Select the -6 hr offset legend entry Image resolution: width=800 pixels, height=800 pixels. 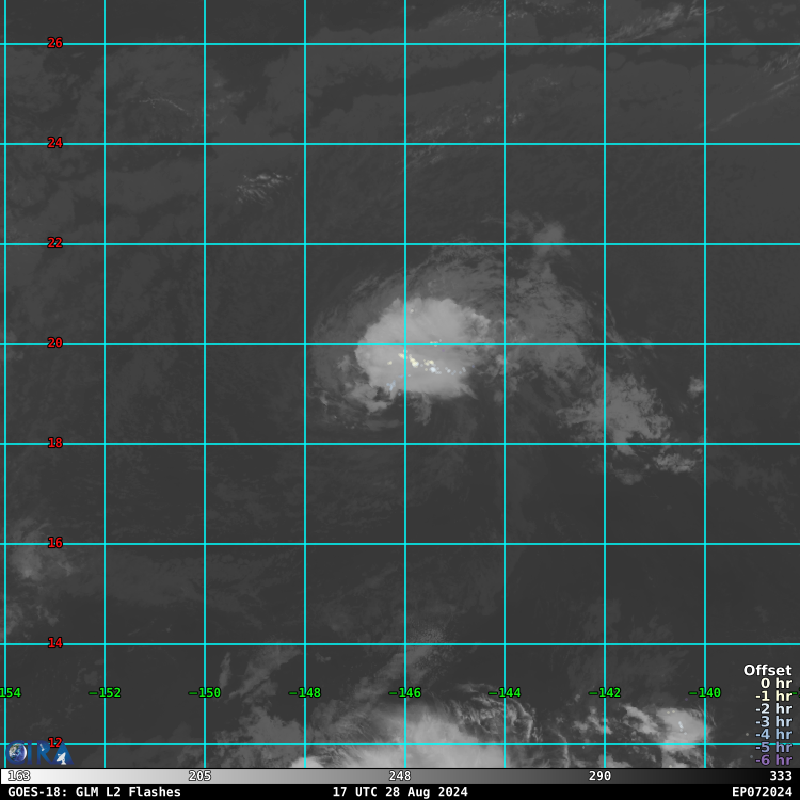coord(773,760)
